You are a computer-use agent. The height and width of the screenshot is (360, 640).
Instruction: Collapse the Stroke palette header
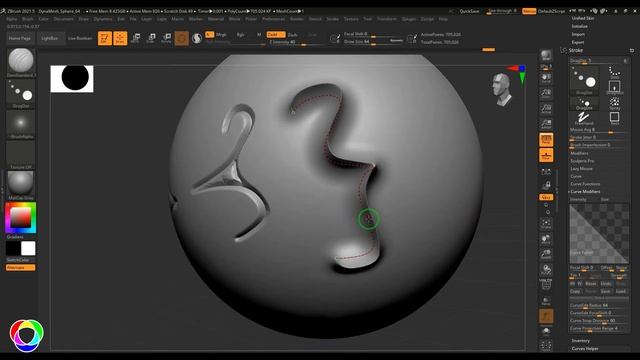[x=576, y=50]
